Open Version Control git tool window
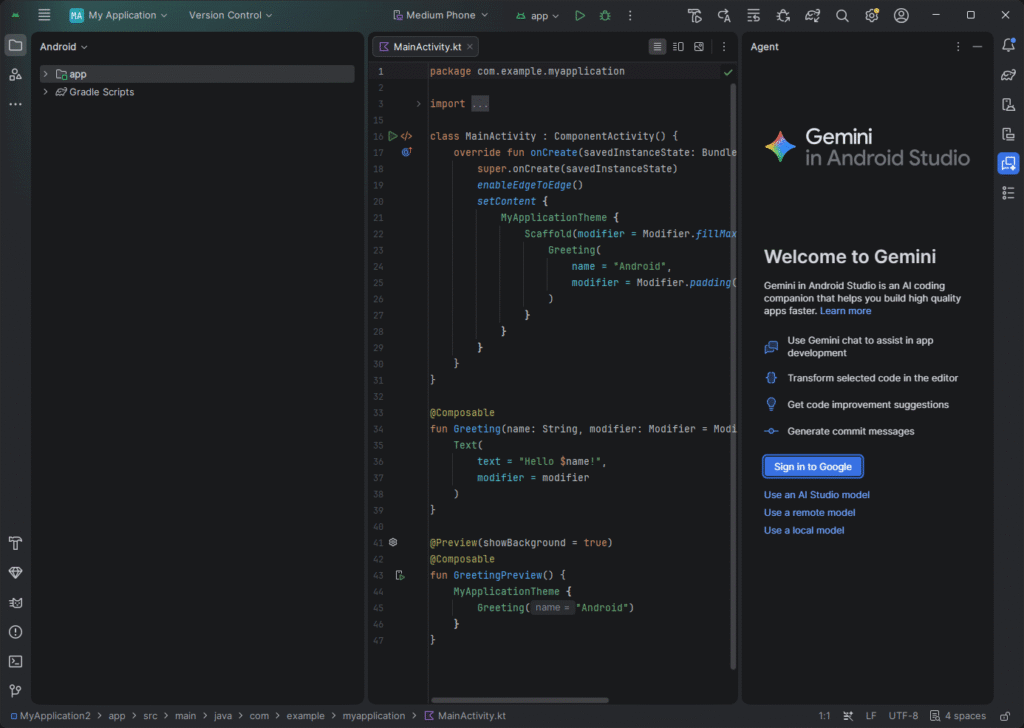Image resolution: width=1024 pixels, height=728 pixels. click(15, 691)
